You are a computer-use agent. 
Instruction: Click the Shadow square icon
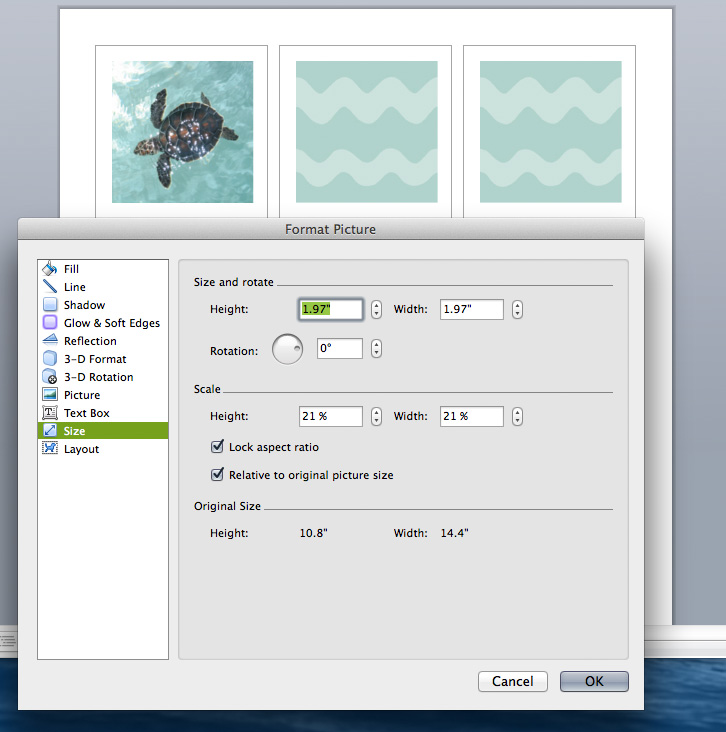49,304
